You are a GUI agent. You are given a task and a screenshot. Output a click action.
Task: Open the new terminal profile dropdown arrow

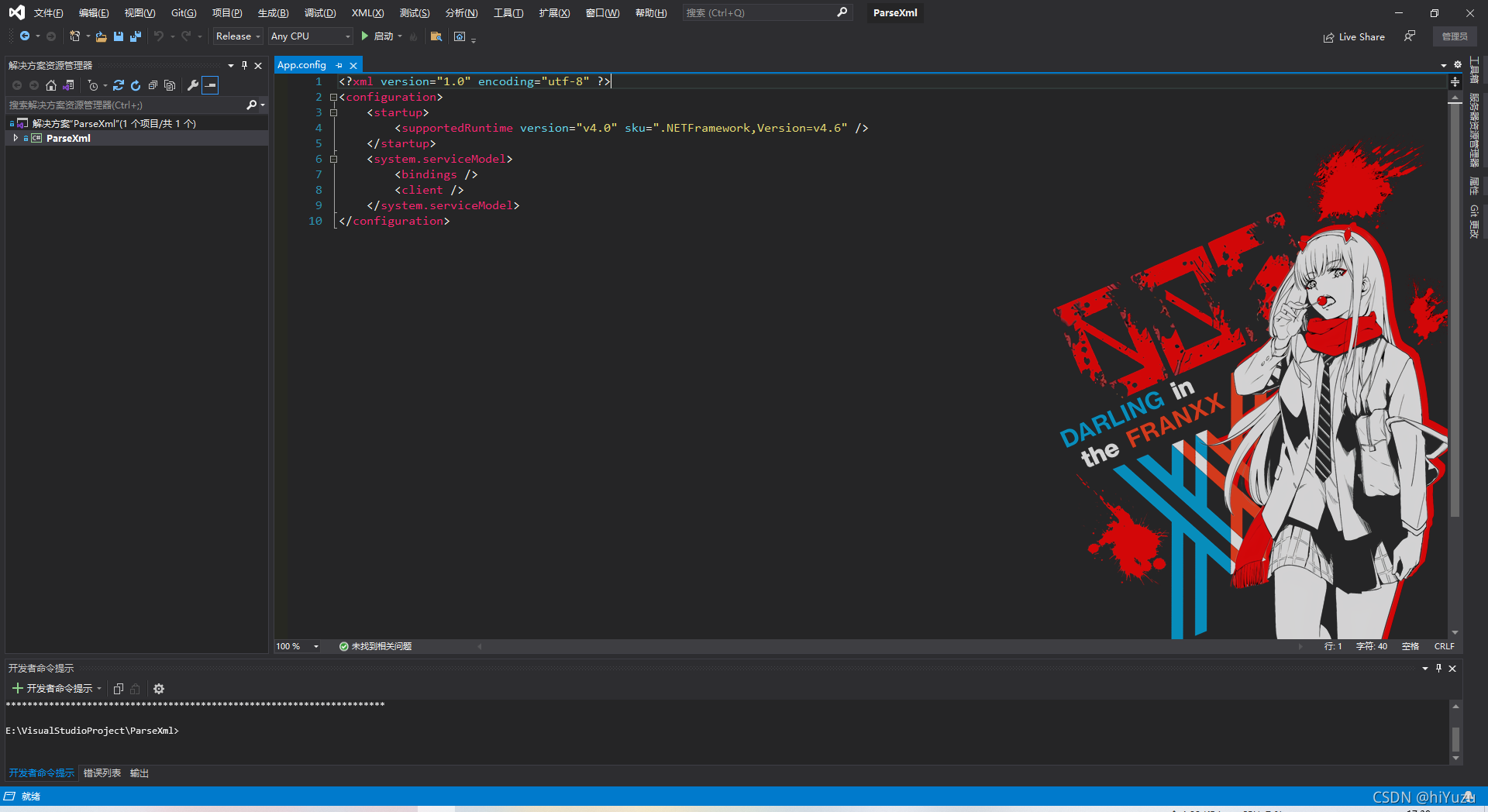pyautogui.click(x=99, y=689)
